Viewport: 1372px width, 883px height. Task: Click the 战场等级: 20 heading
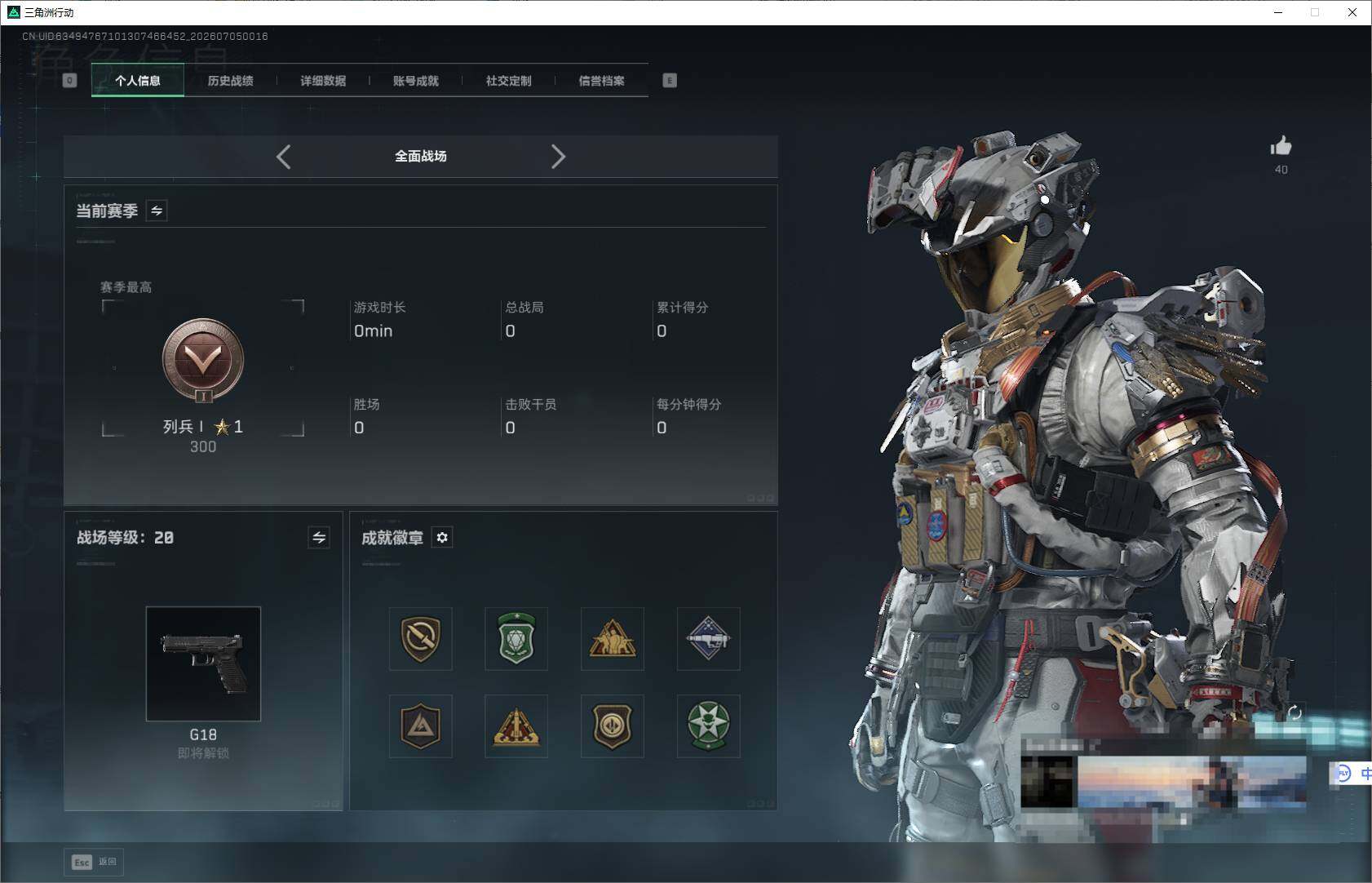click(x=125, y=538)
